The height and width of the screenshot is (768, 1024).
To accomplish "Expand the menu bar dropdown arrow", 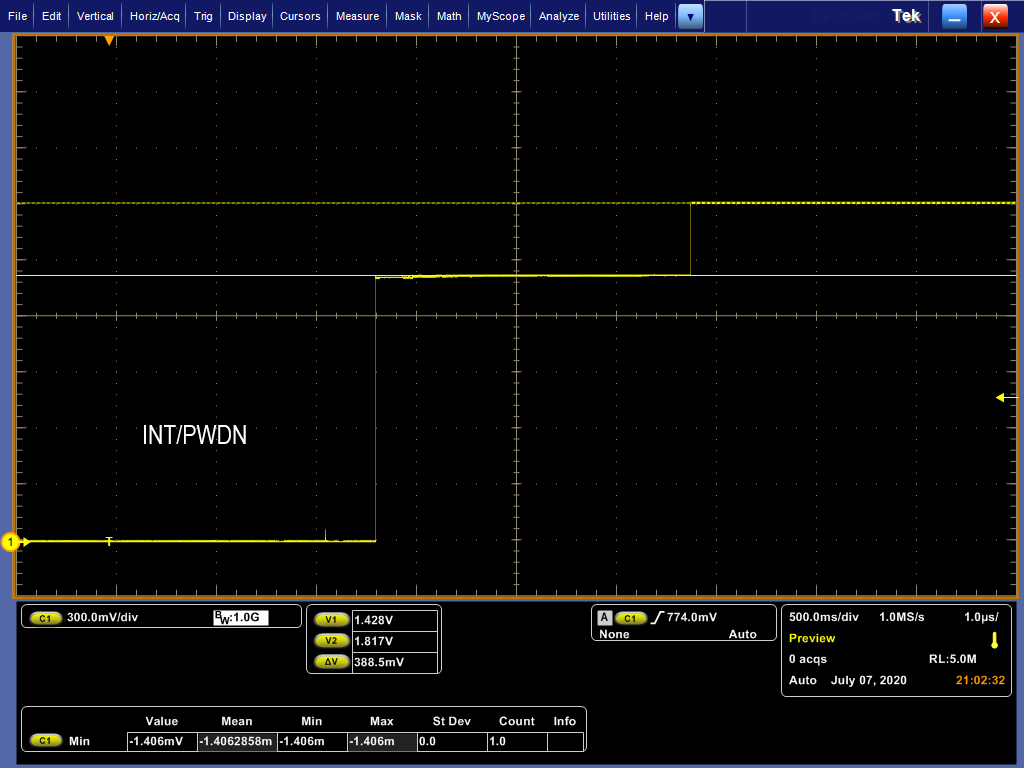I will [690, 16].
